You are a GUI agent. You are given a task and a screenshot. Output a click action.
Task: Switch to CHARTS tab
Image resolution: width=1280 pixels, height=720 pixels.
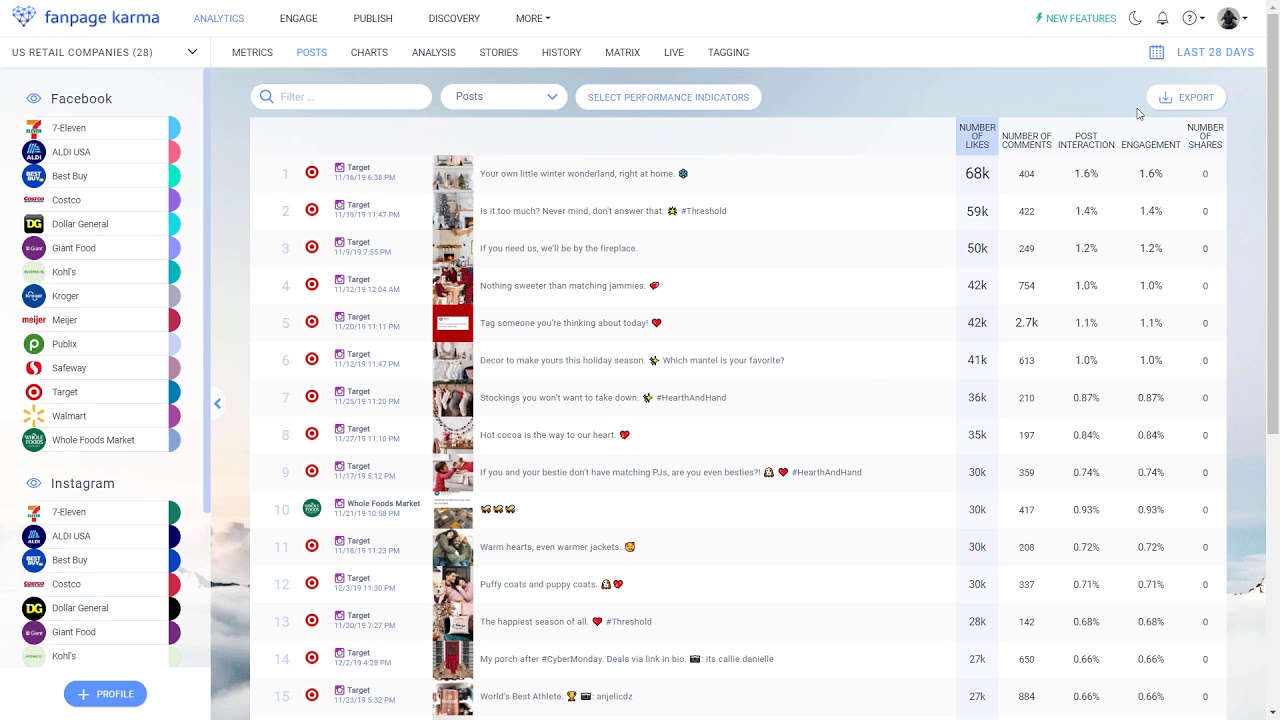369,52
